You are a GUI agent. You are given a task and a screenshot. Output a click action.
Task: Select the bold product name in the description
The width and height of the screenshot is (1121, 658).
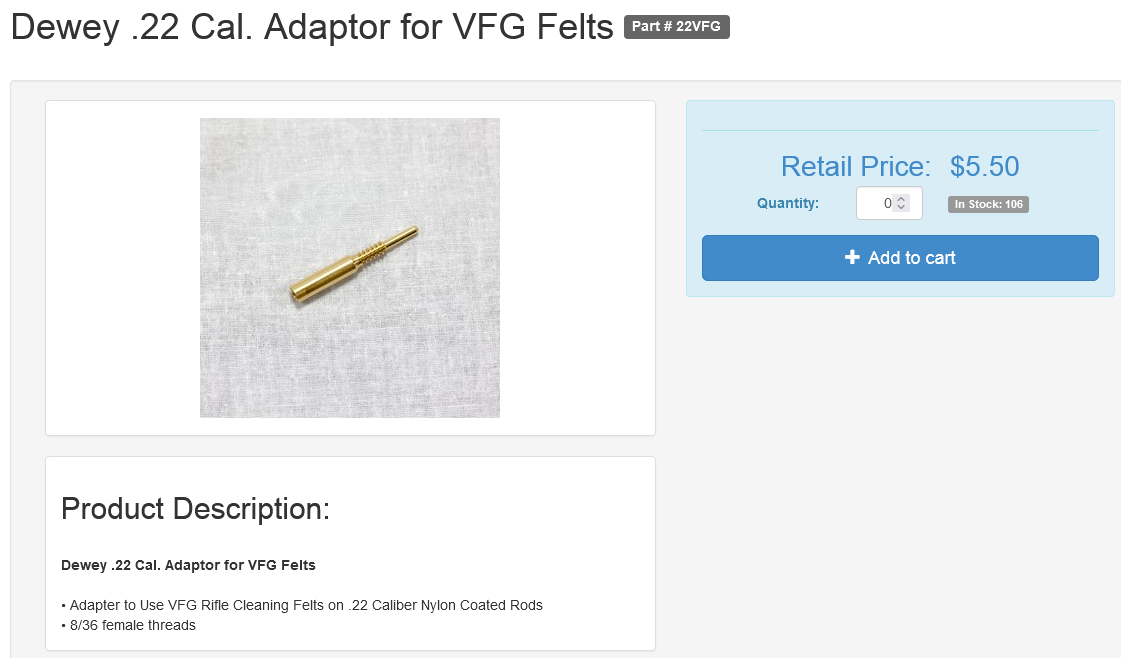(188, 565)
